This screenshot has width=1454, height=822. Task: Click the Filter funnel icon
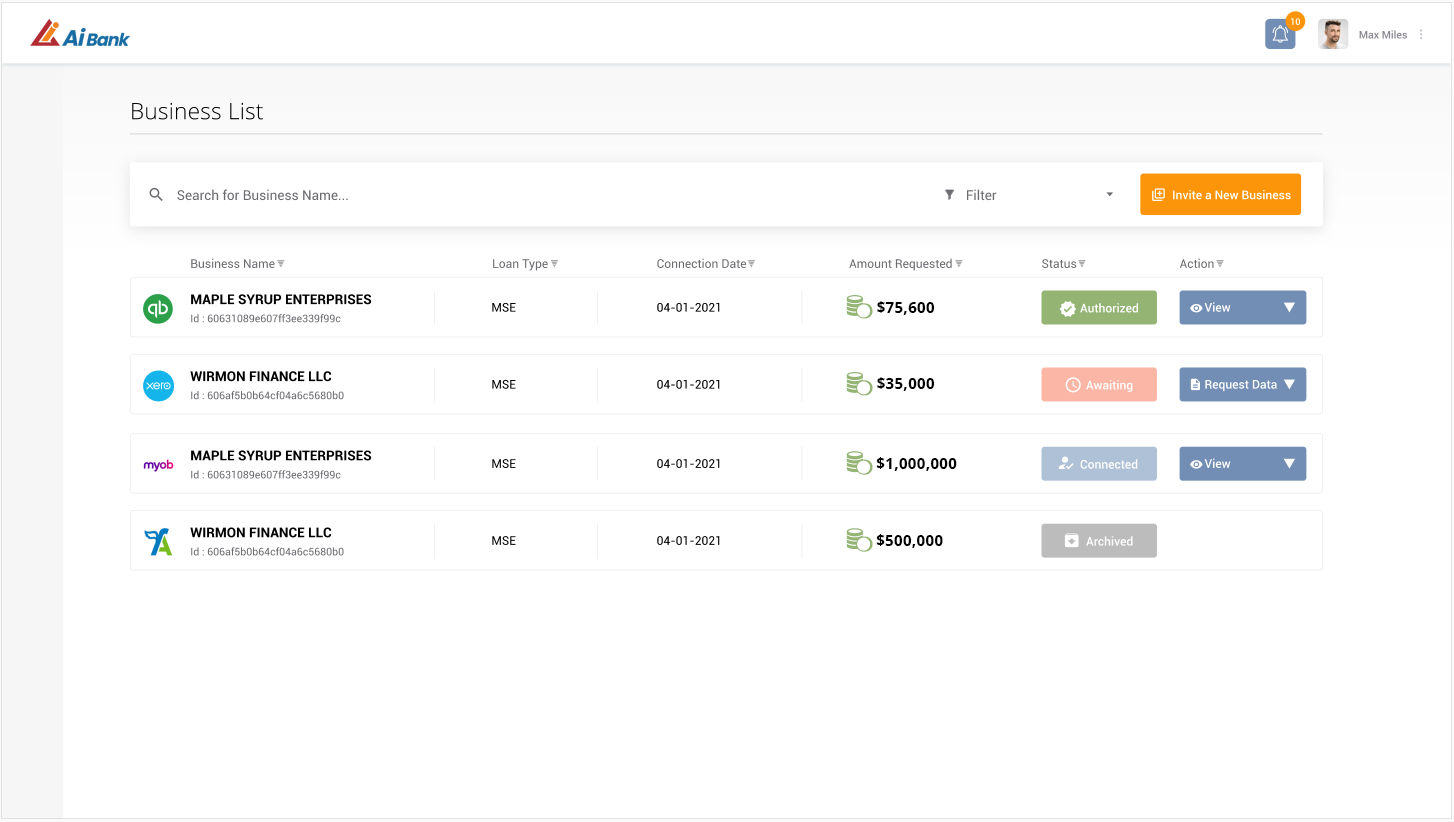click(x=949, y=195)
